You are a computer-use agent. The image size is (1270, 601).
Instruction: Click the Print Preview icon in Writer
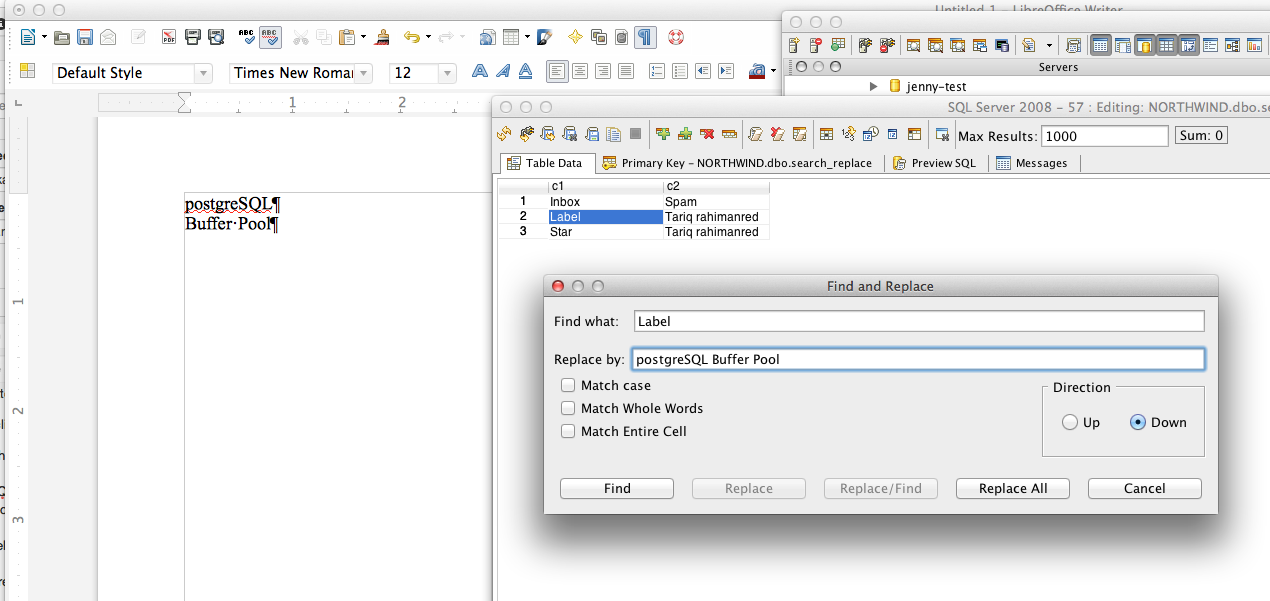pyautogui.click(x=216, y=38)
